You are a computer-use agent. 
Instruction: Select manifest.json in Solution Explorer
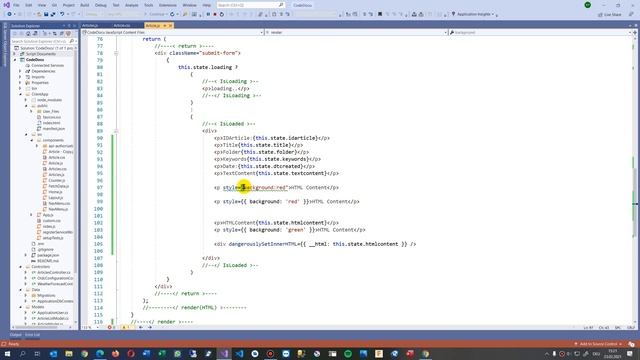[53, 129]
